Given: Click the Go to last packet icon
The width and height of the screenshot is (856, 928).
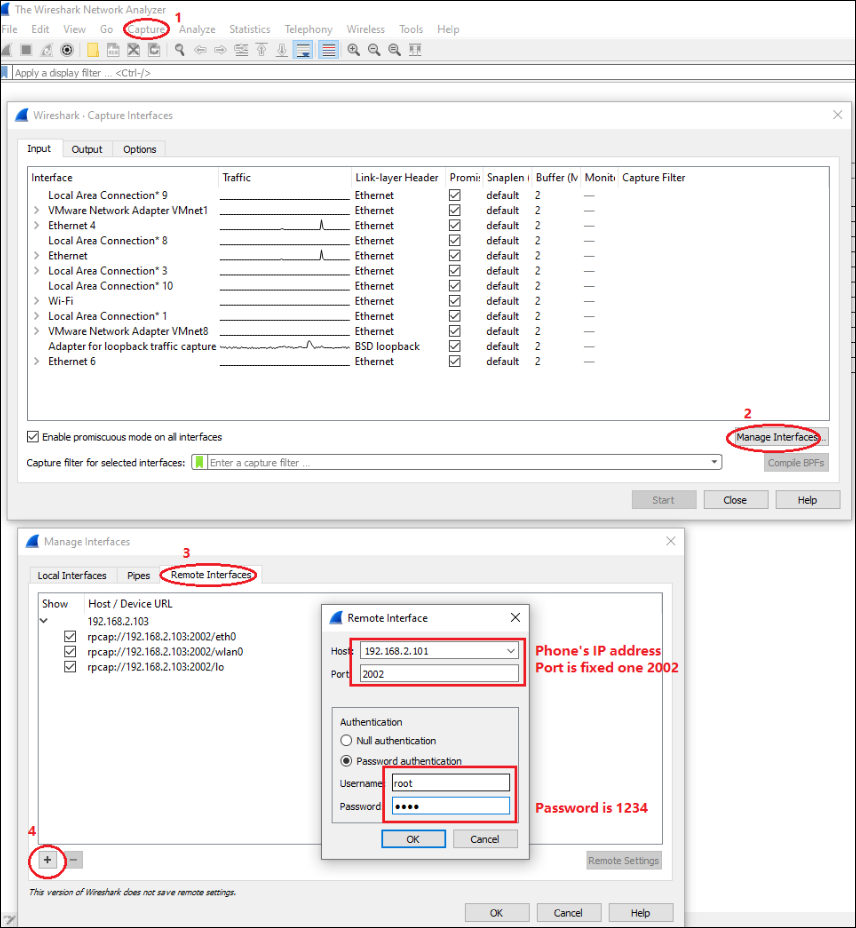Looking at the screenshot, I should pos(282,50).
